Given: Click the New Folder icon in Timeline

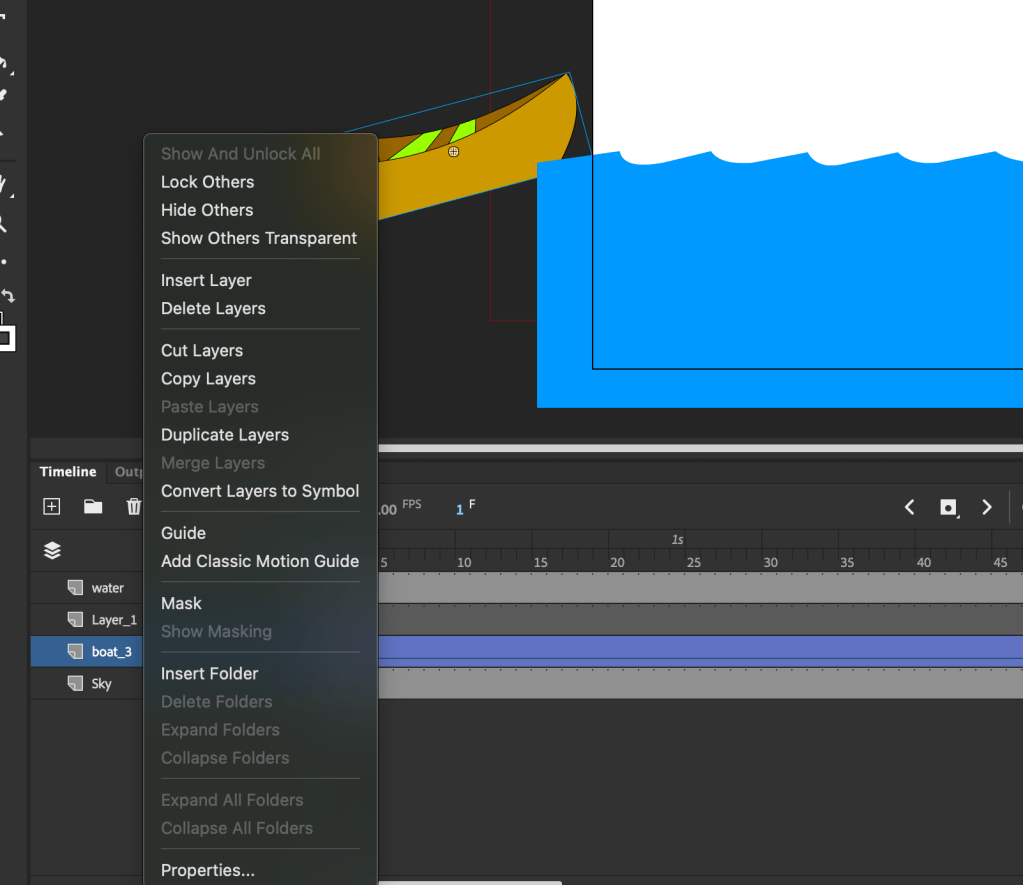Looking at the screenshot, I should [x=93, y=507].
